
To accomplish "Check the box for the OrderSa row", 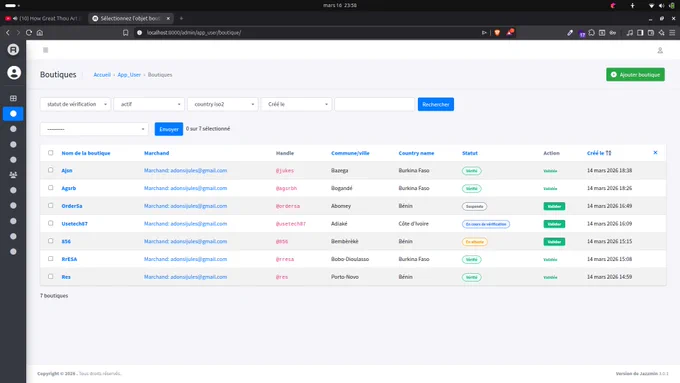I will coord(51,206).
